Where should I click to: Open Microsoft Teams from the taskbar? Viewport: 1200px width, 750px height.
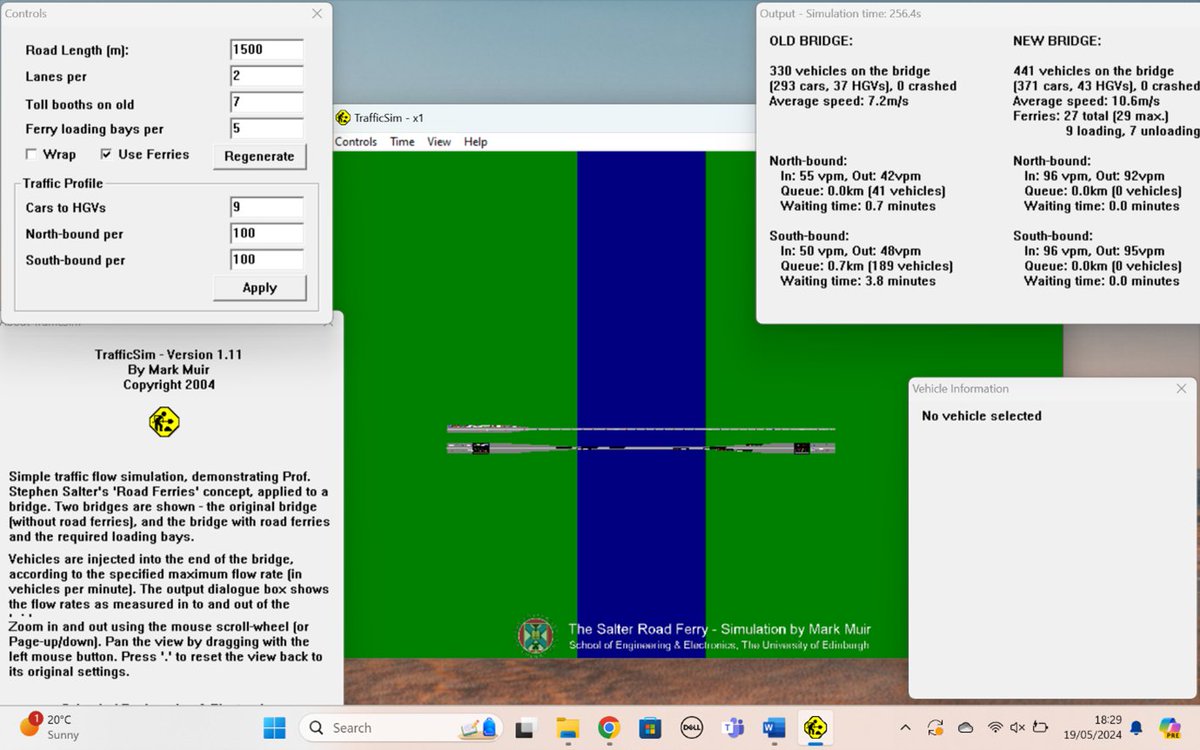(732, 728)
